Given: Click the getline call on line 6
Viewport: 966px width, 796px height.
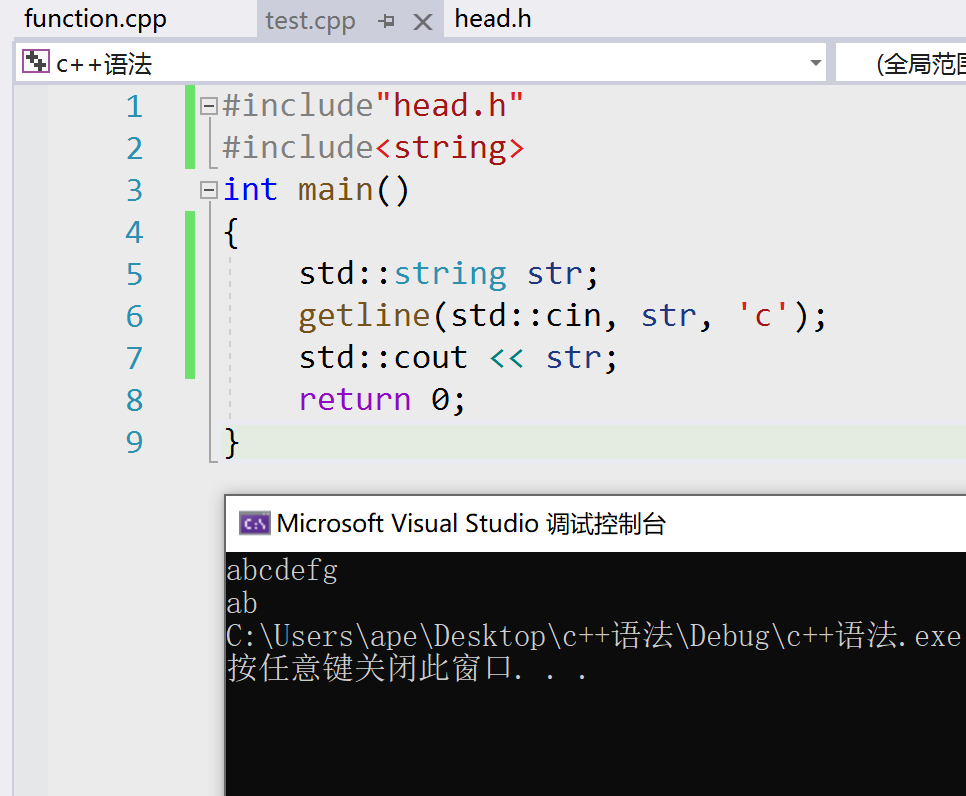Looking at the screenshot, I should [x=364, y=317].
